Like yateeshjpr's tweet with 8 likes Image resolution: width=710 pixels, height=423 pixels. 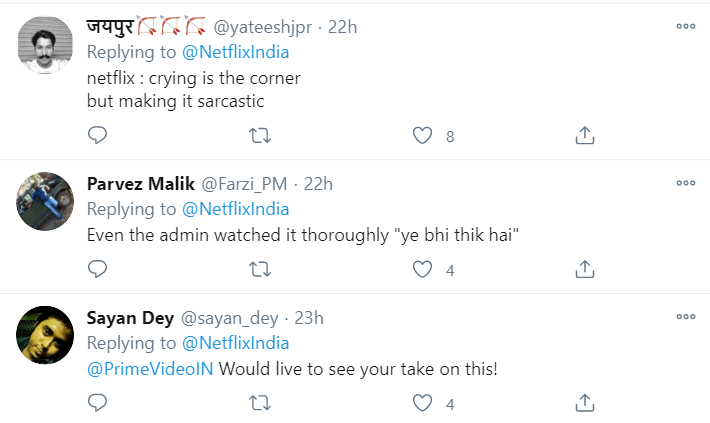423,135
